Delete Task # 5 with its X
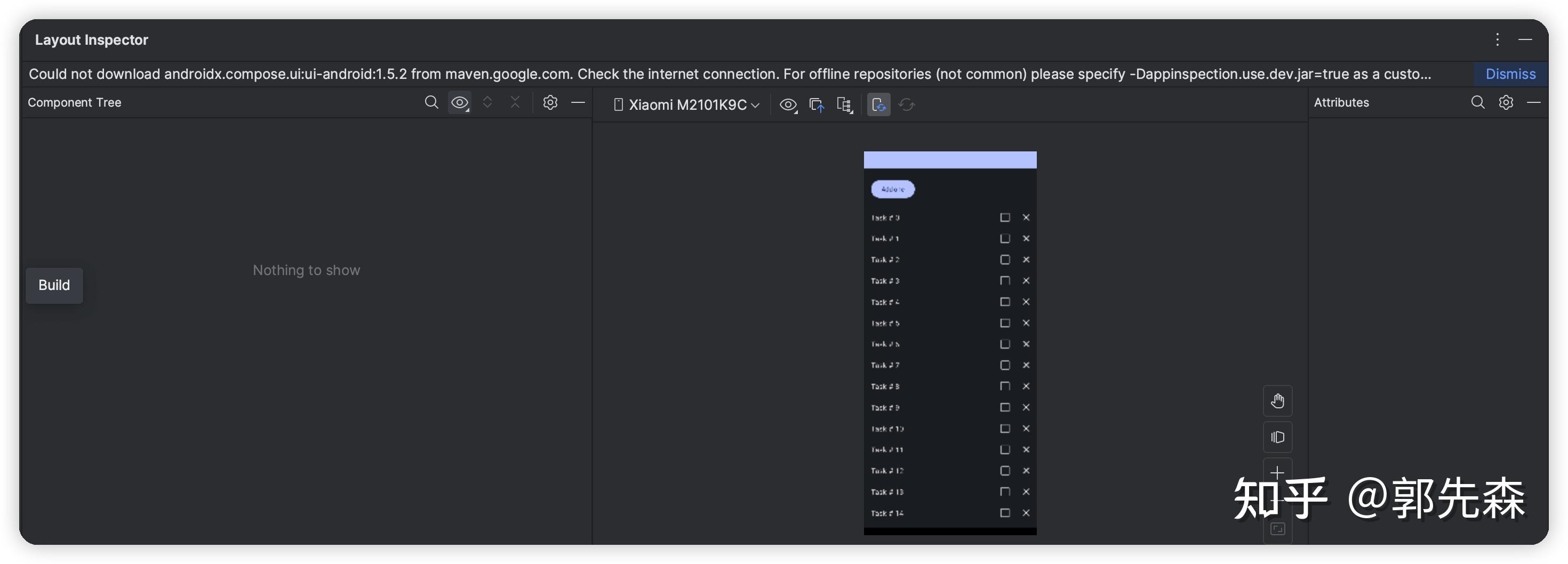 [1026, 323]
